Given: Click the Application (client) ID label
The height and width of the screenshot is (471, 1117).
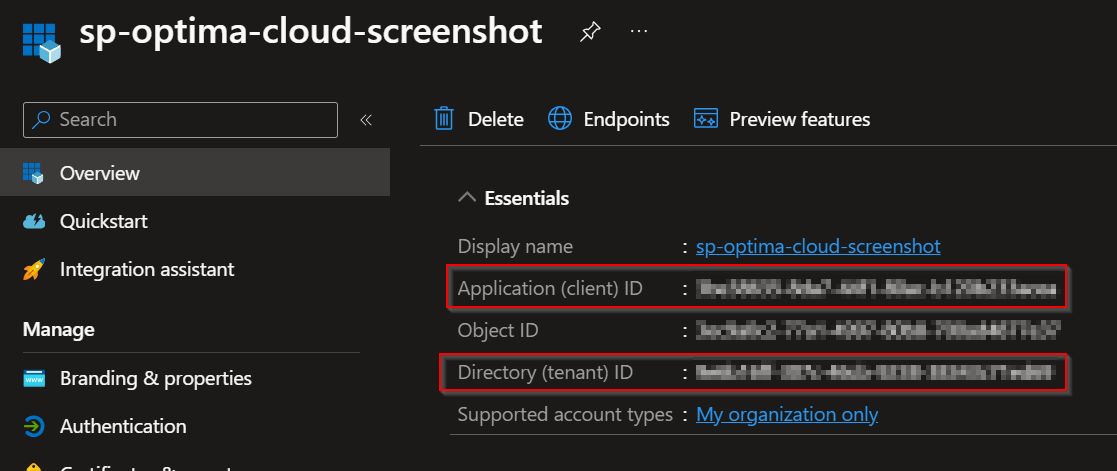Looking at the screenshot, I should 550,289.
